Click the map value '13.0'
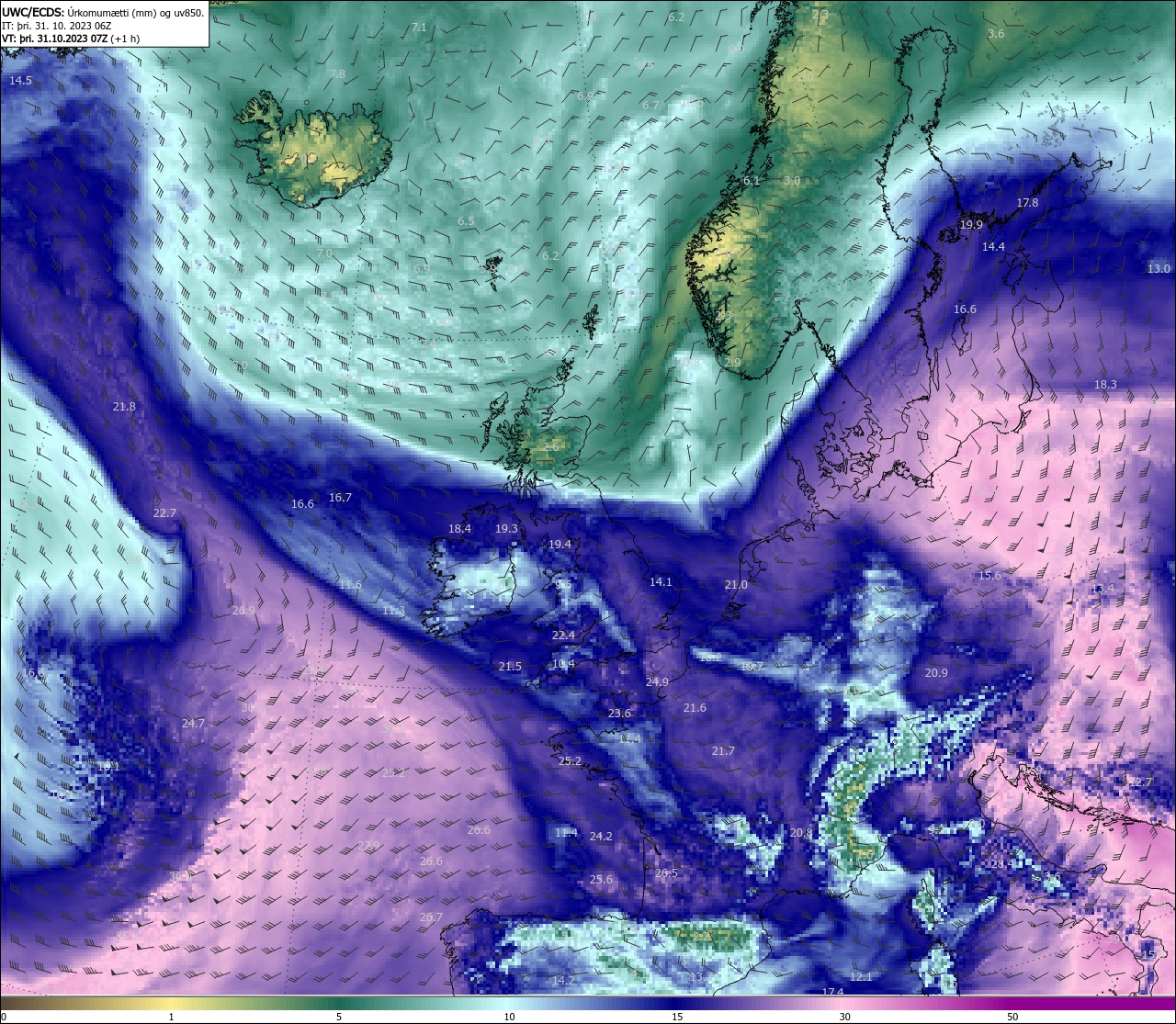 coord(1159,269)
